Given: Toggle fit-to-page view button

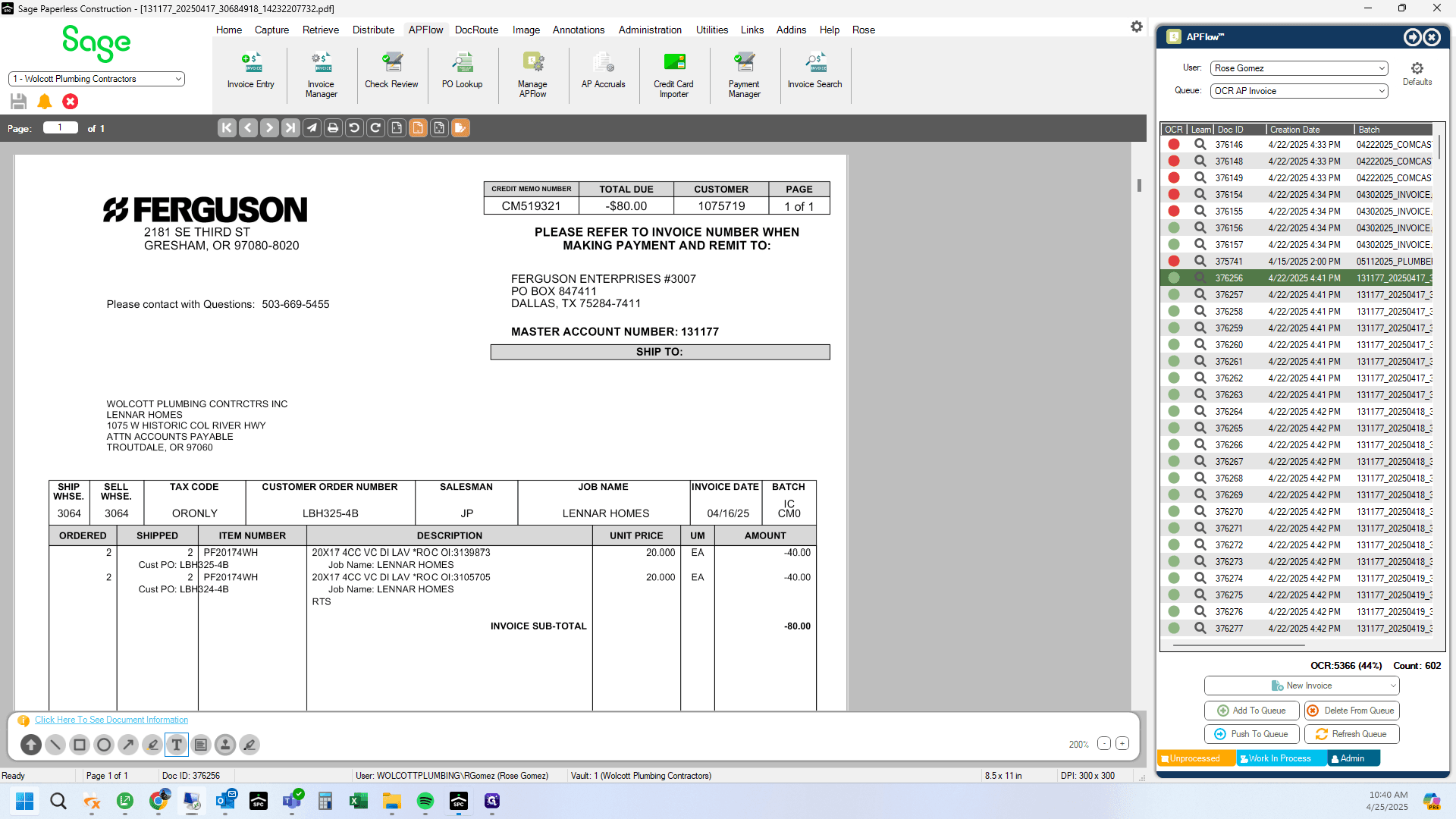Looking at the screenshot, I should click(439, 128).
